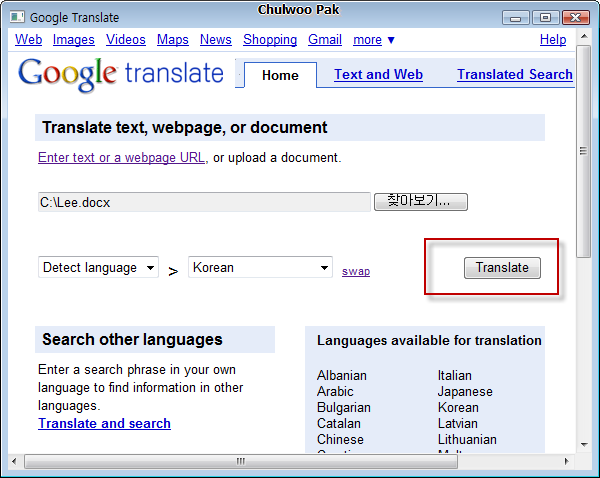Maximize the Google Translate window
Screen dimensions: 600x478
545,18
